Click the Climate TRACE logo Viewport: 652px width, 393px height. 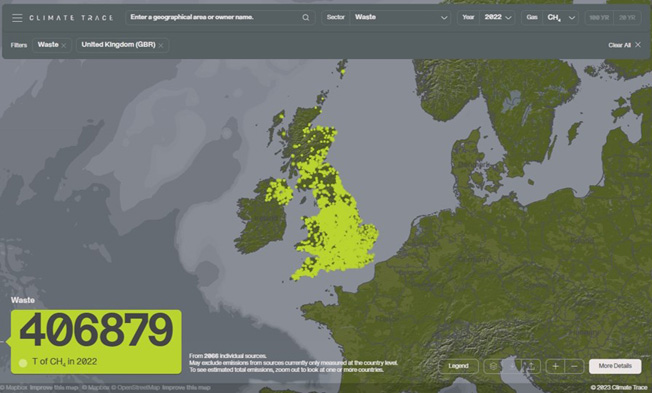click(71, 18)
